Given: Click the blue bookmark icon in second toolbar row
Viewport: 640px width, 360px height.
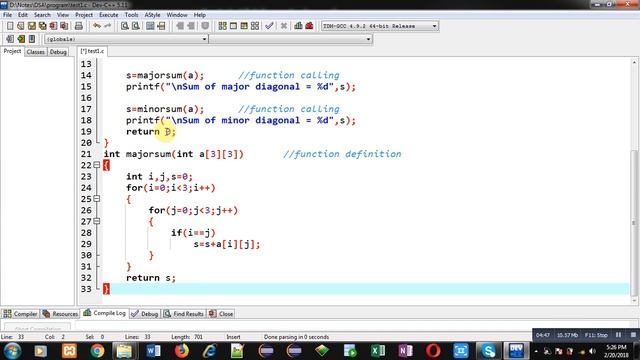Looking at the screenshot, I should pos(32,39).
